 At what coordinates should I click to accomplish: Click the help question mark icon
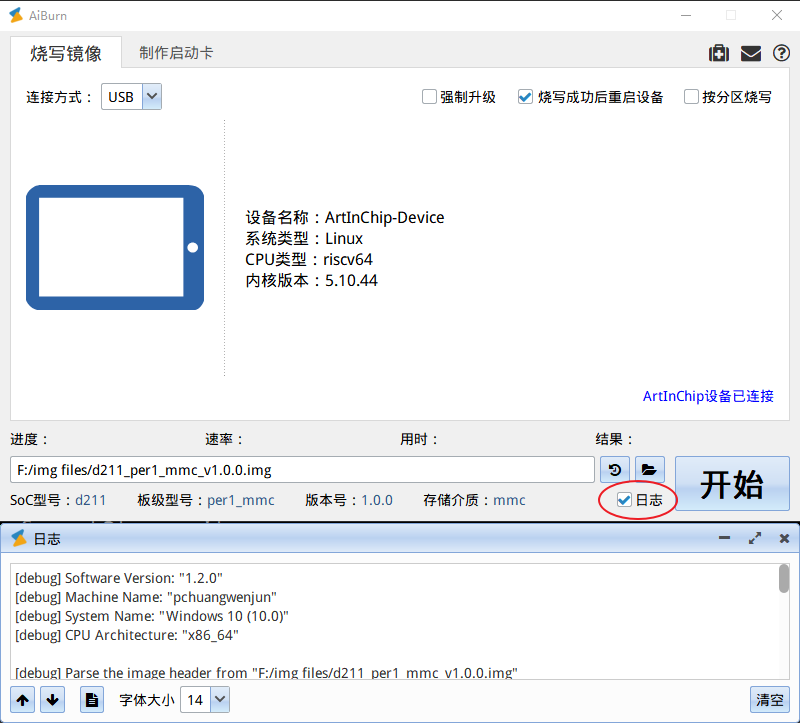(781, 53)
